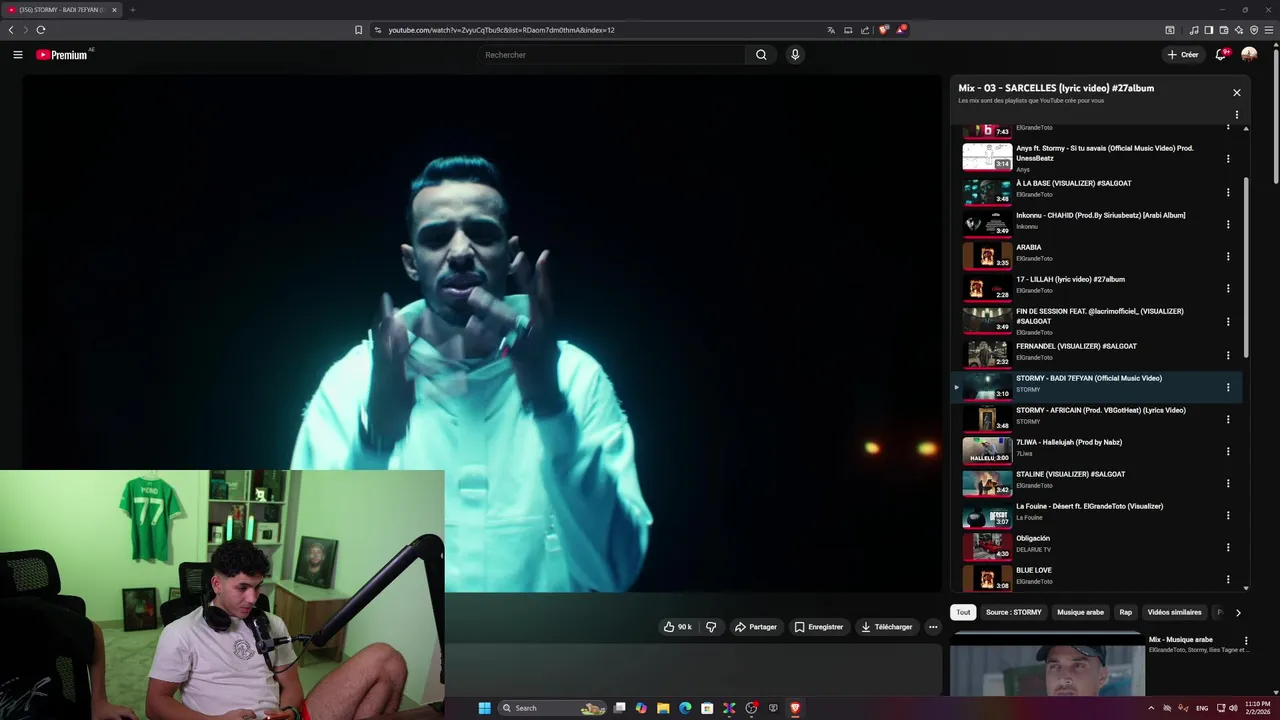Open the YouTube hamburger guide menu
This screenshot has width=1280, height=720.
(17, 55)
